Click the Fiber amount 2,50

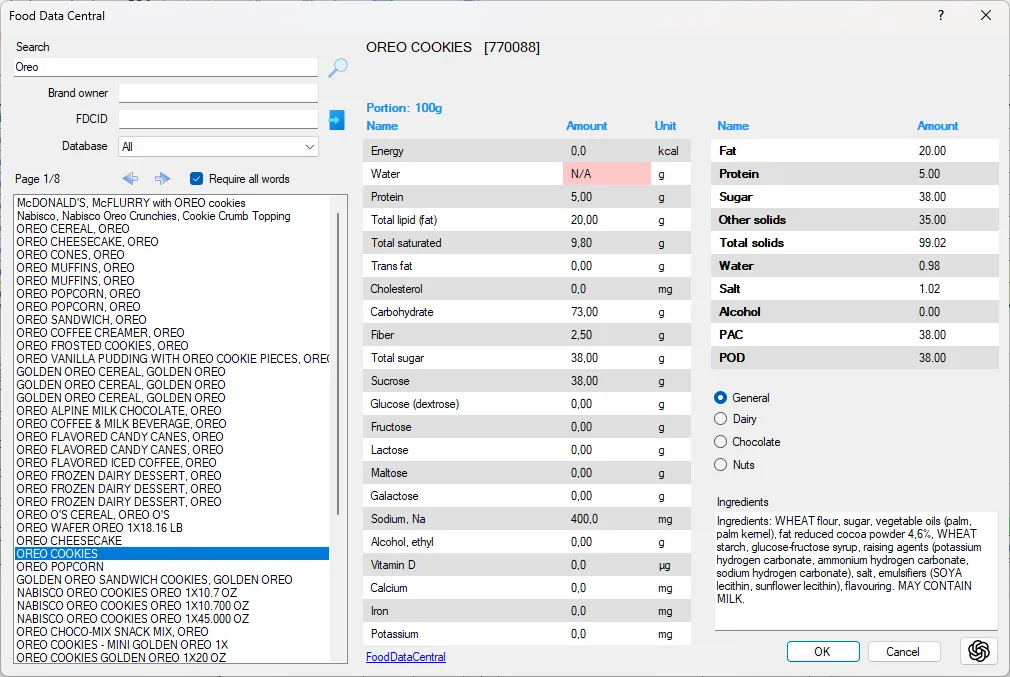581,335
